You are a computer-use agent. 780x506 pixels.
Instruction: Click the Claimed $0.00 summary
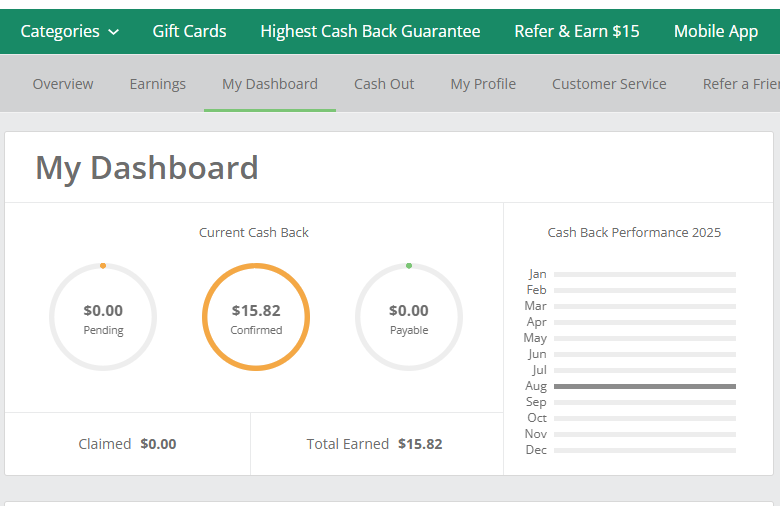click(x=127, y=444)
